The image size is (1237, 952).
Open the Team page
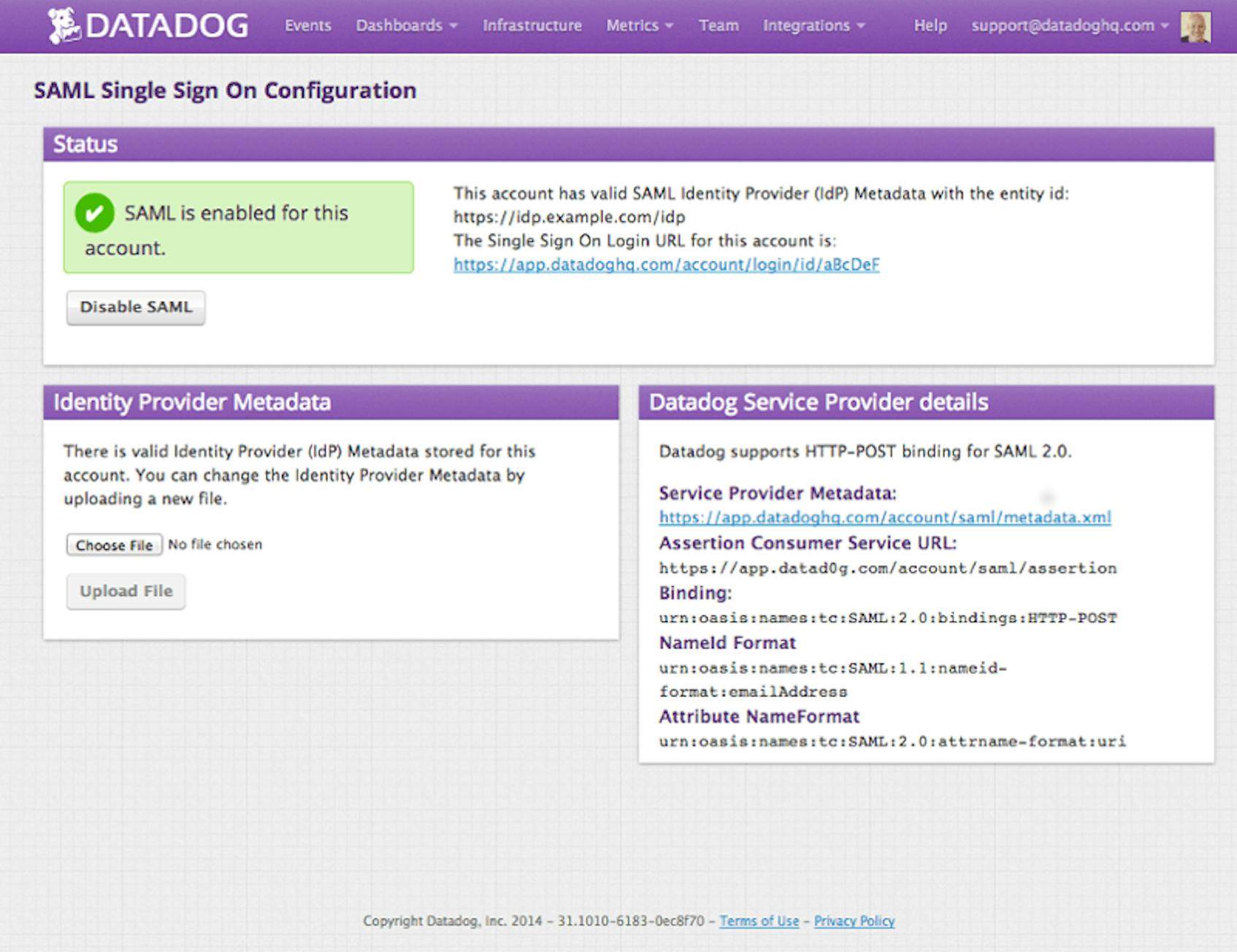(719, 24)
